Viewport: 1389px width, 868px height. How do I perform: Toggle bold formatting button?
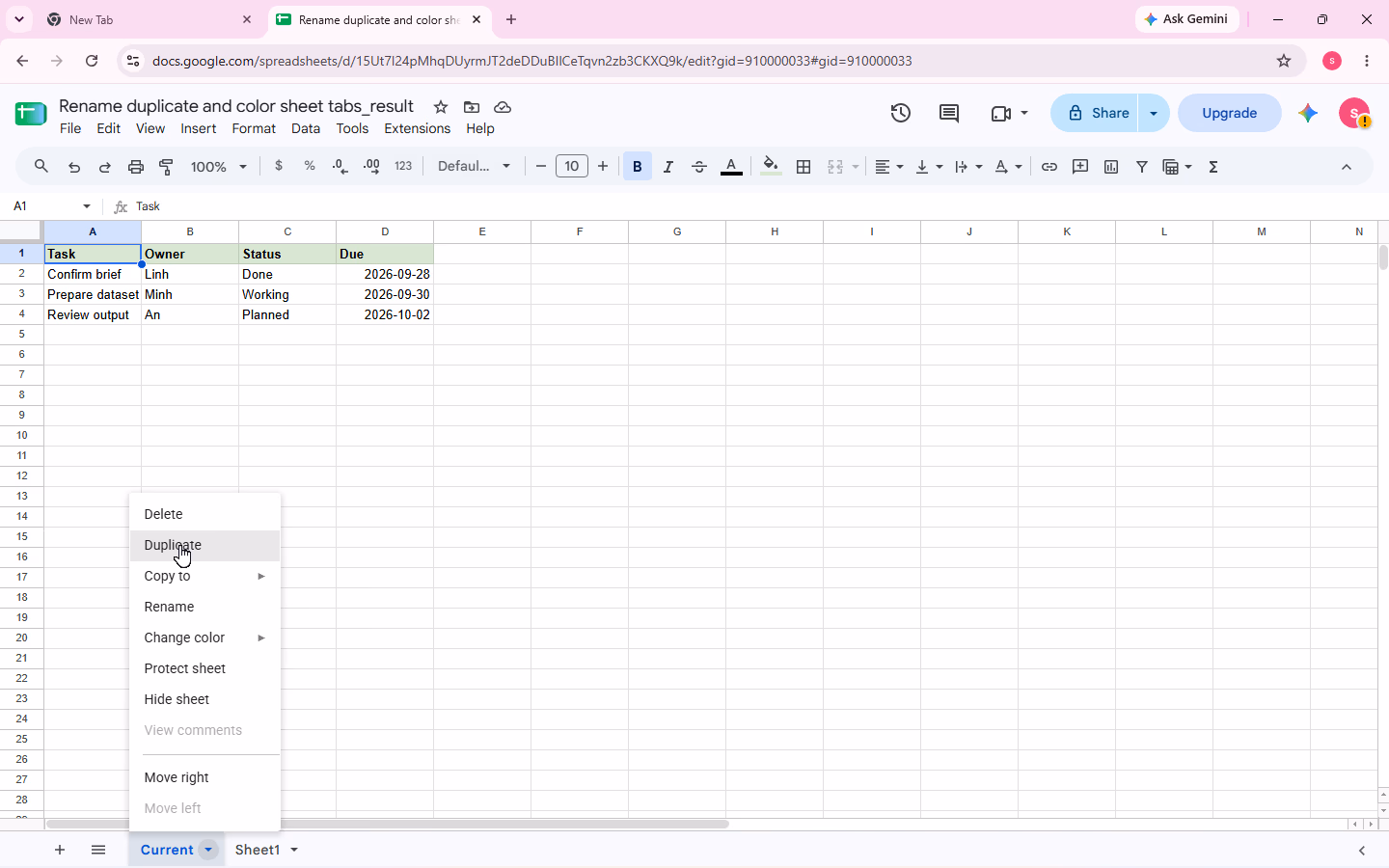coord(638,167)
